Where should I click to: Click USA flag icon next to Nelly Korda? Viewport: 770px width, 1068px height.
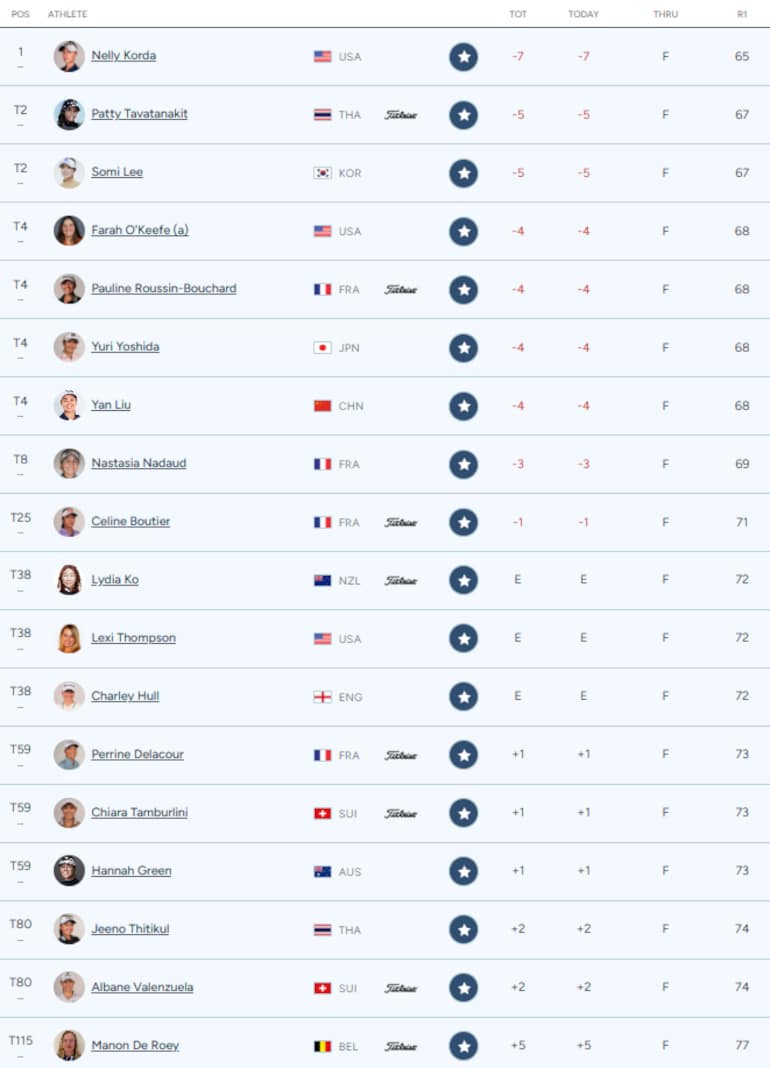coord(322,57)
